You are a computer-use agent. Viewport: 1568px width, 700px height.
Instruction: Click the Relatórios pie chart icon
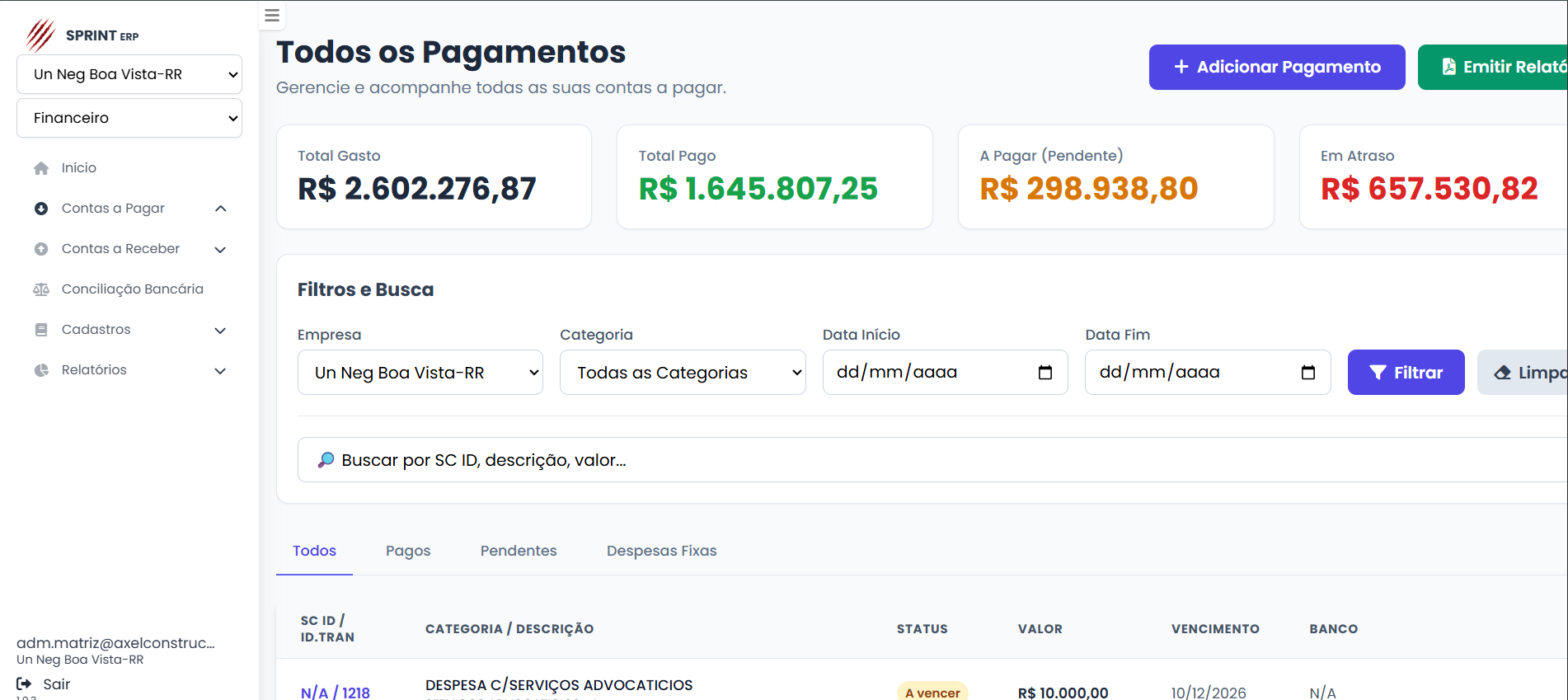tap(41, 370)
